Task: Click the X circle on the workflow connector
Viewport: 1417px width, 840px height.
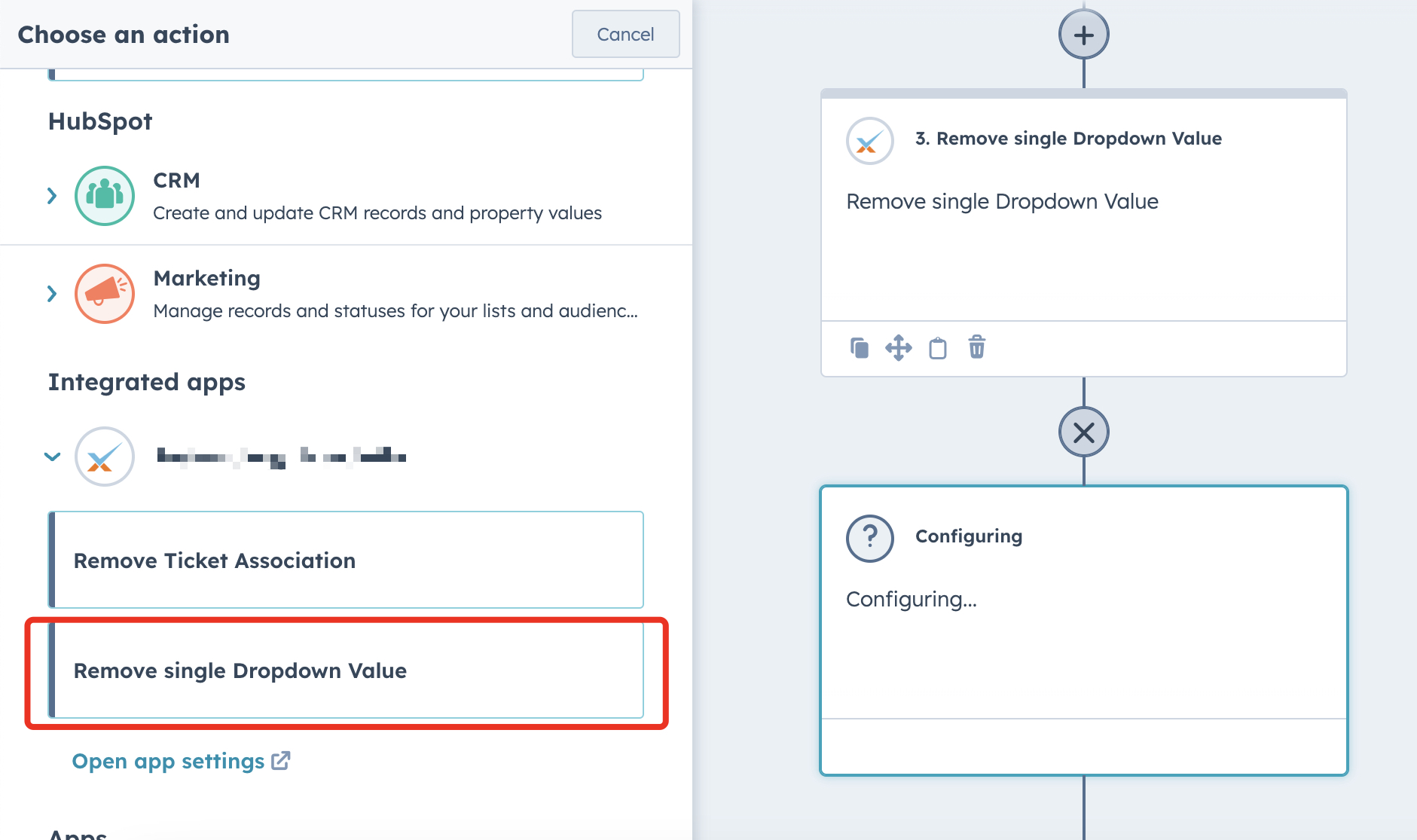Action: coord(1083,432)
